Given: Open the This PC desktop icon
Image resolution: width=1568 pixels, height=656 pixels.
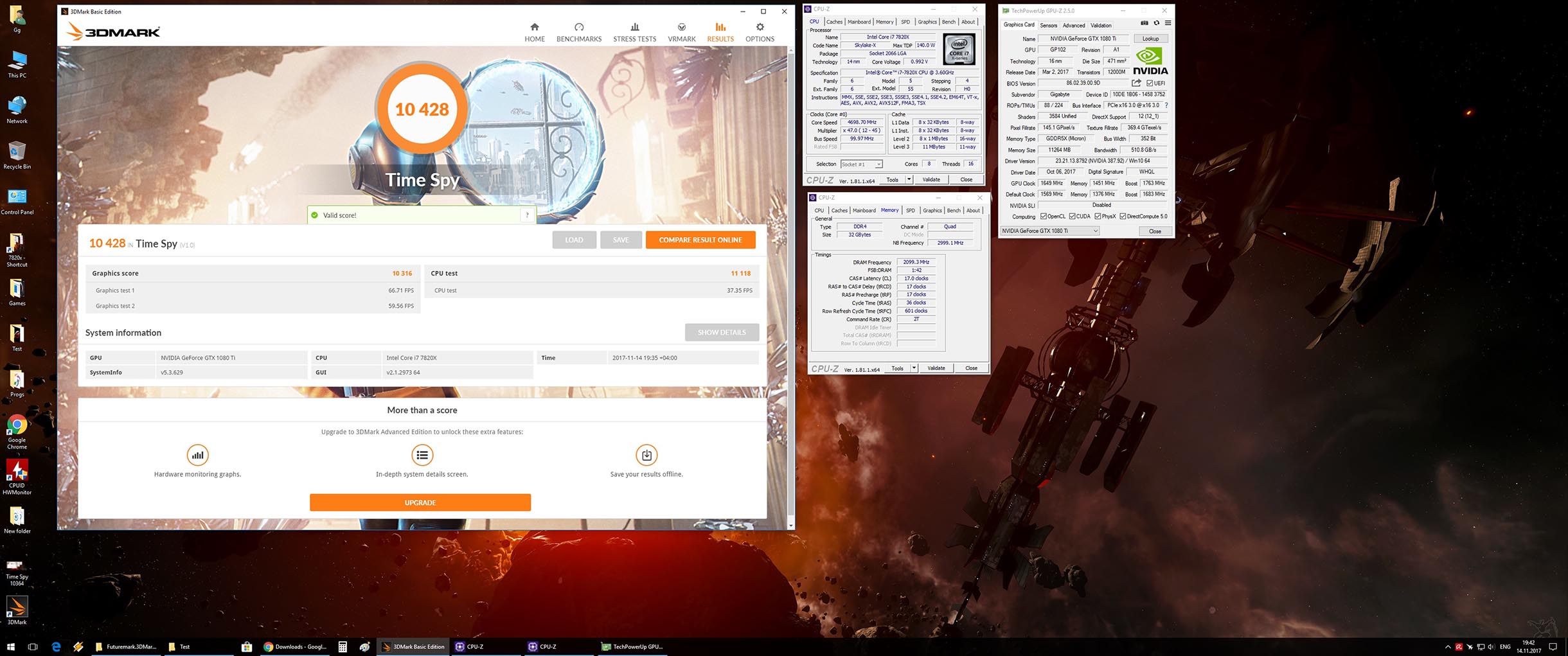Looking at the screenshot, I should click(17, 65).
